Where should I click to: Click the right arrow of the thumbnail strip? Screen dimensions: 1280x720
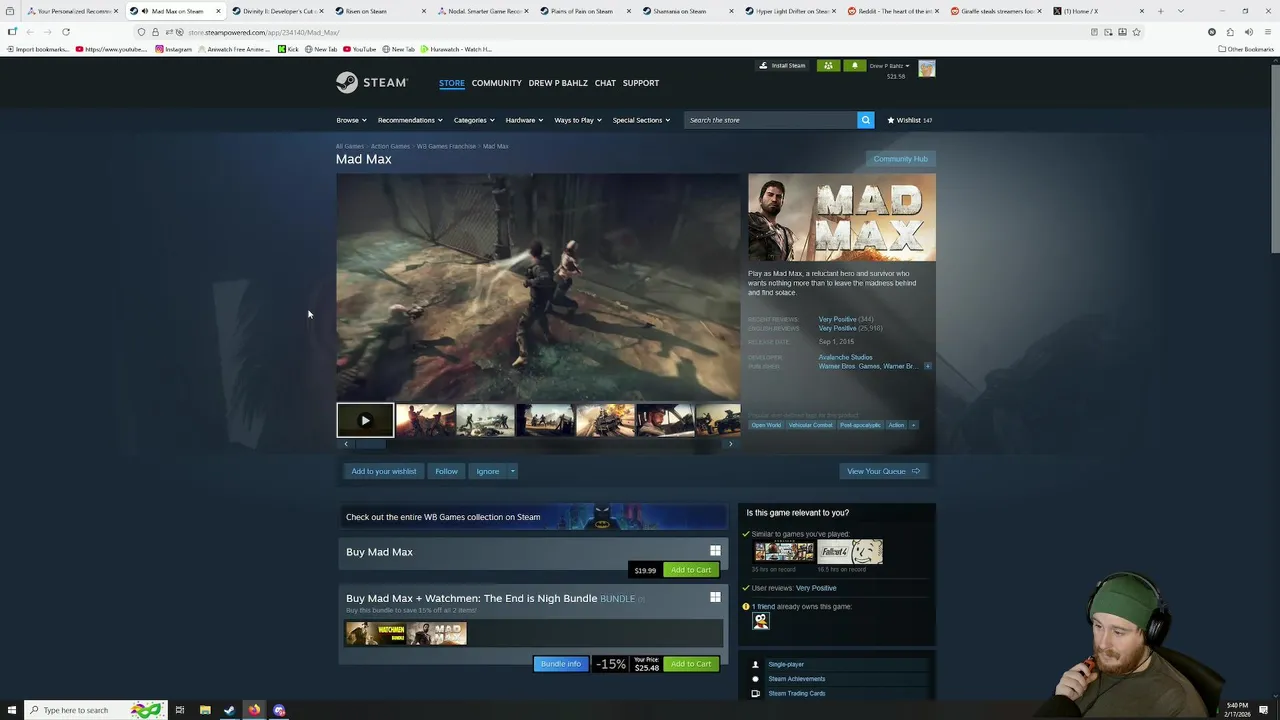point(730,444)
